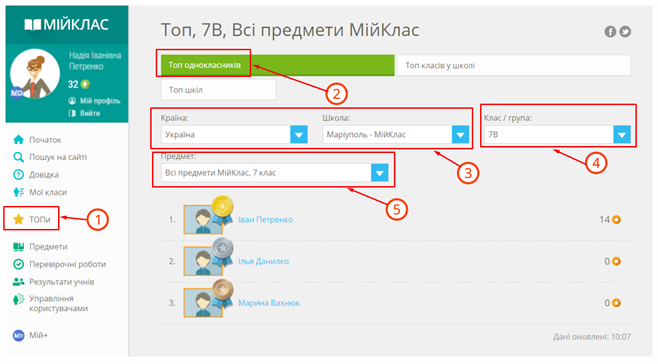The height and width of the screenshot is (364, 658).
Task: Switch to Топ класів у школі tab
Action: (x=514, y=65)
